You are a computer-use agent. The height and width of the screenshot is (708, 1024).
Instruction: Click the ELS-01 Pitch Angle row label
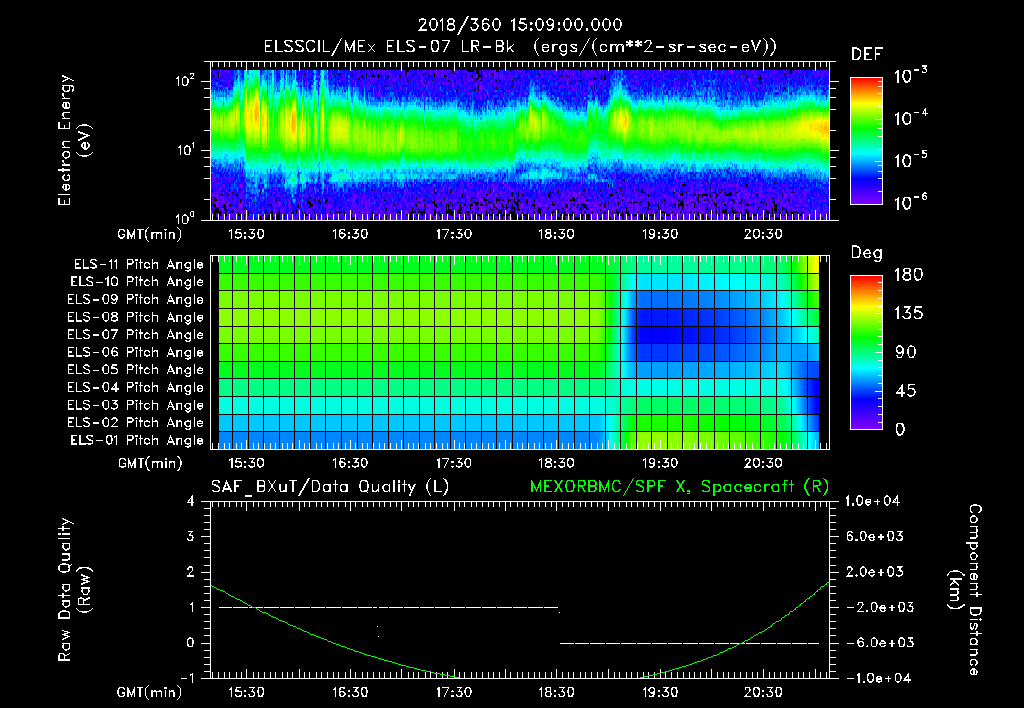pyautogui.click(x=137, y=441)
